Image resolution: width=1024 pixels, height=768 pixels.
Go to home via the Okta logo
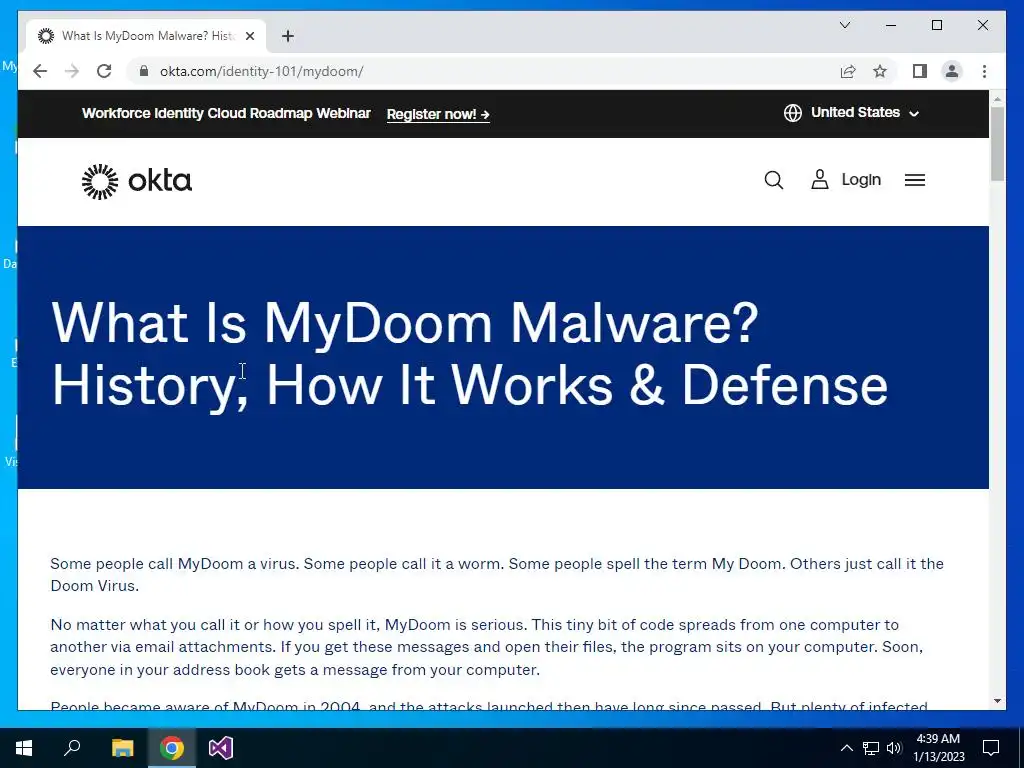click(136, 181)
